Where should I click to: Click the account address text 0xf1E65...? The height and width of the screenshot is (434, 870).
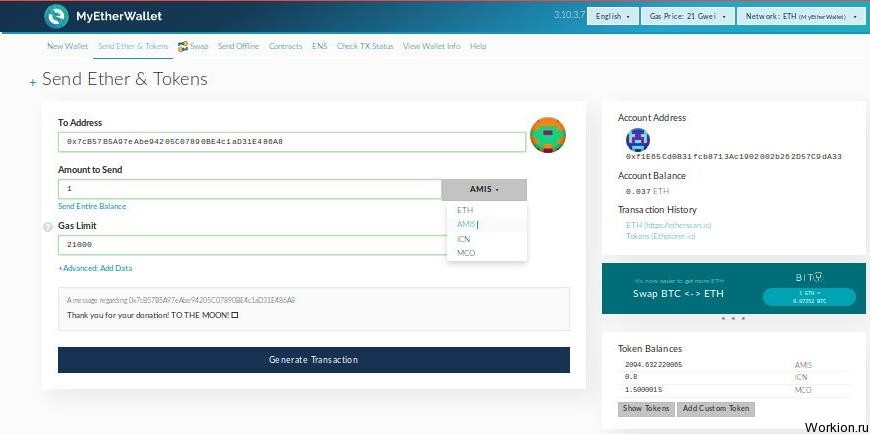pyautogui.click(x=734, y=157)
